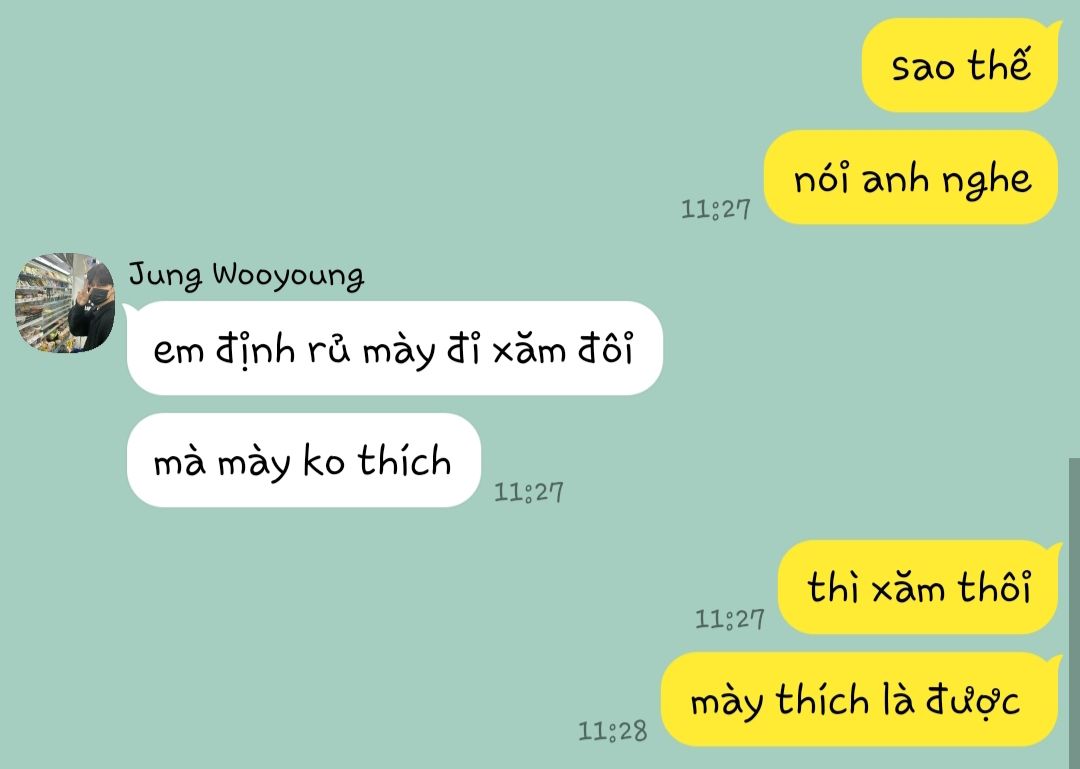
Task: Tap the "em định rủ mày đi xăm đôi" message
Action: pos(394,348)
